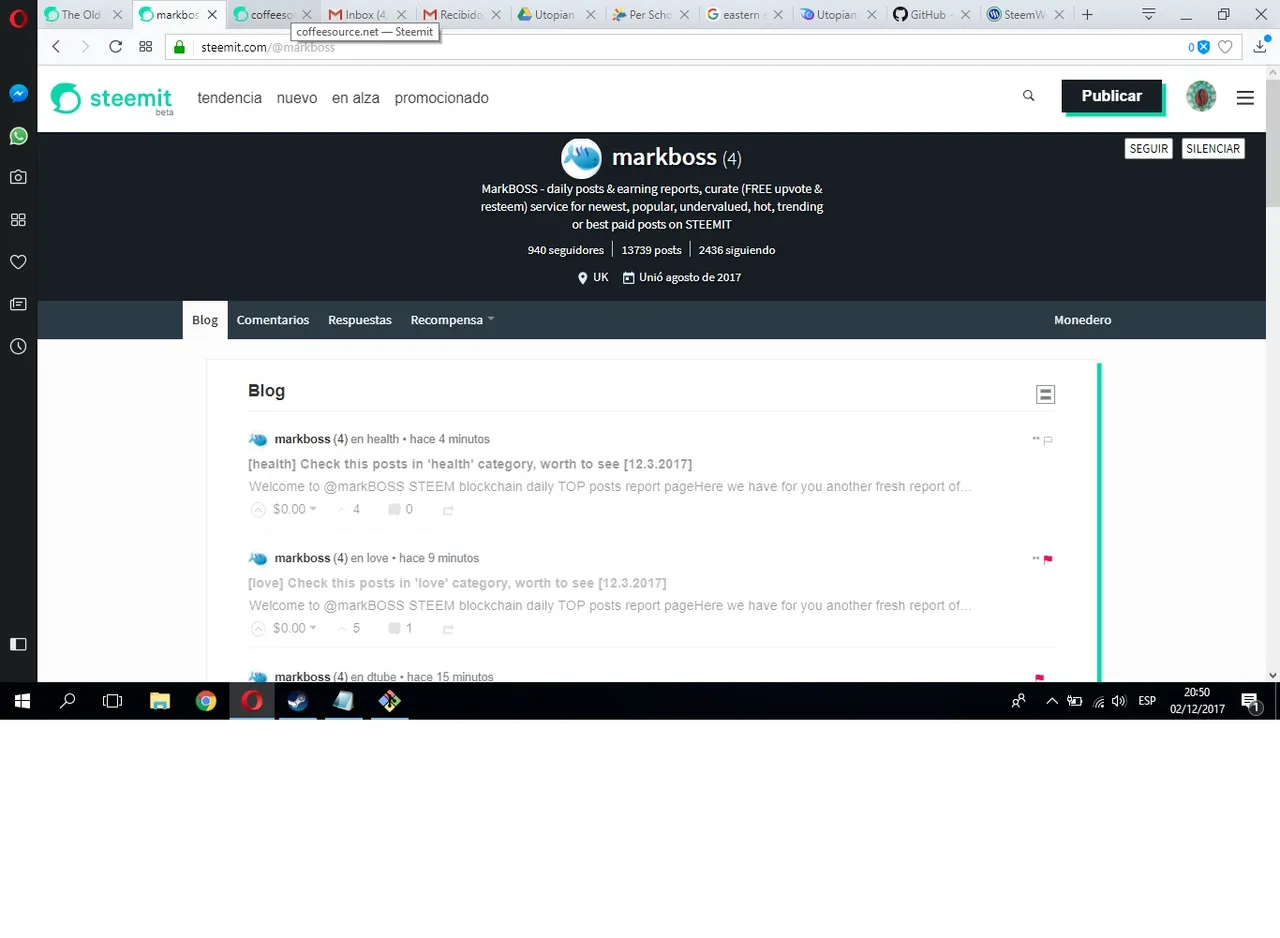Open Messenger in the Opera sidebar
Image resolution: width=1280 pixels, height=938 pixels.
tap(18, 93)
